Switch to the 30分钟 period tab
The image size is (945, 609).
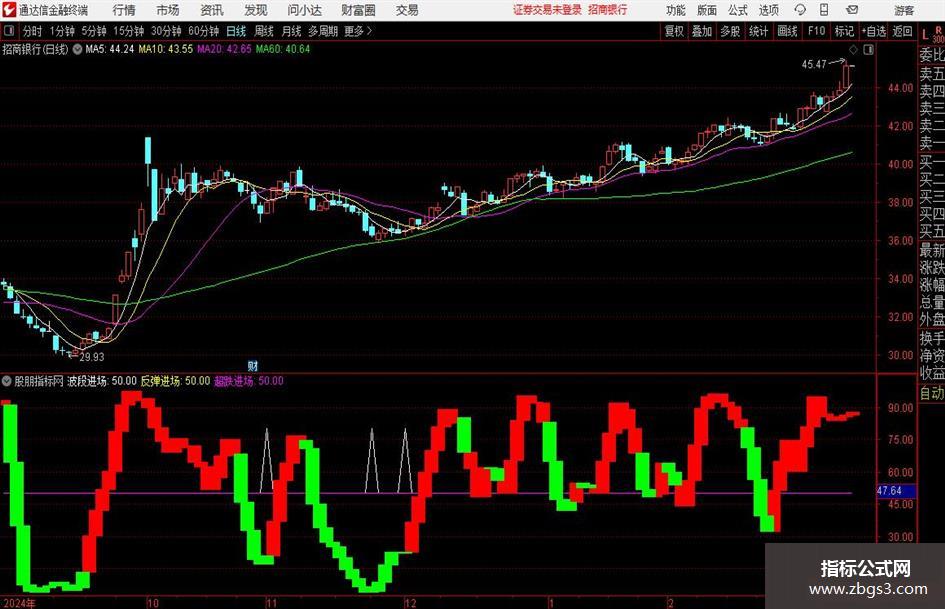coord(166,31)
